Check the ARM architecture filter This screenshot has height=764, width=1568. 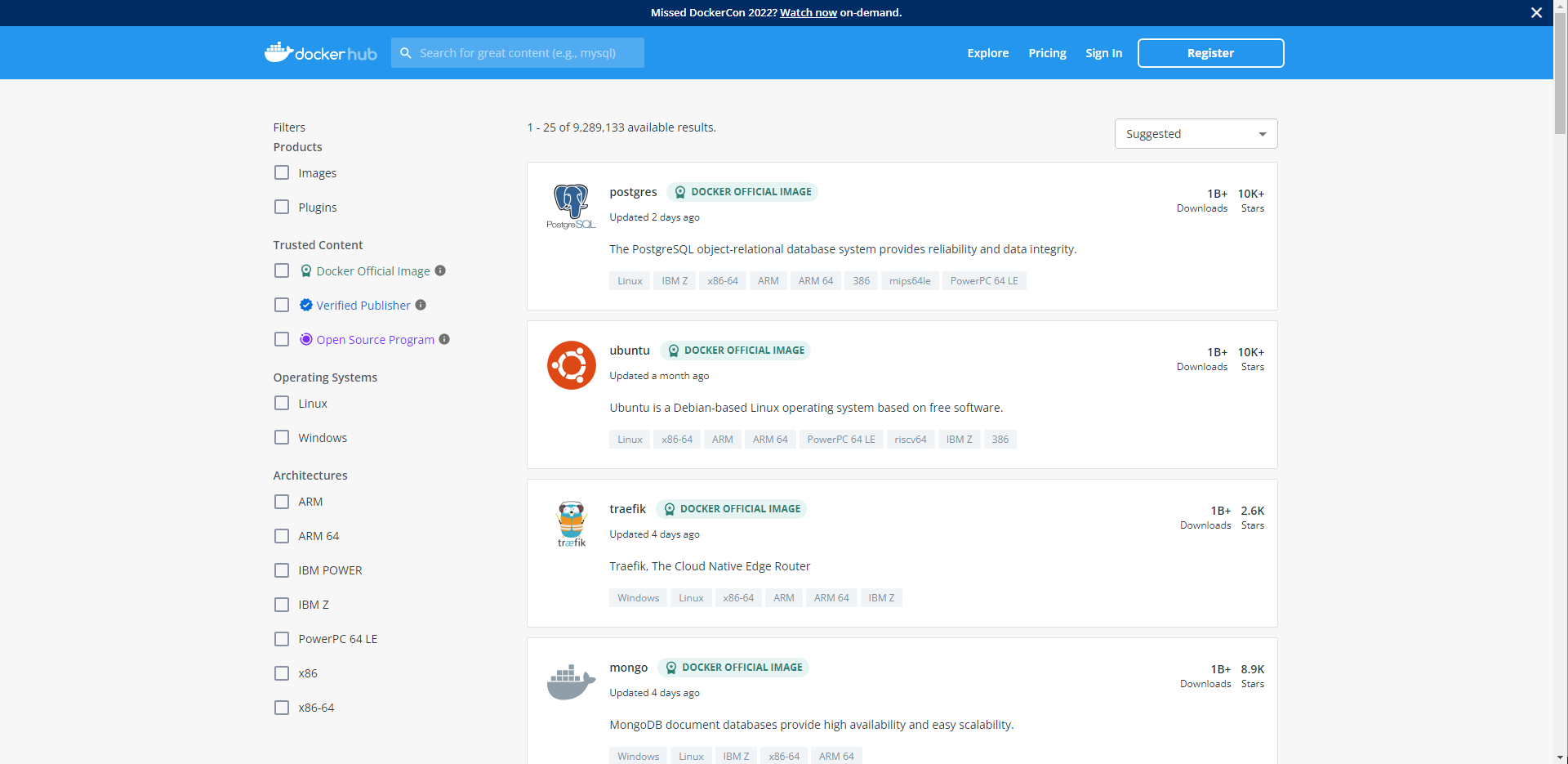coord(282,502)
